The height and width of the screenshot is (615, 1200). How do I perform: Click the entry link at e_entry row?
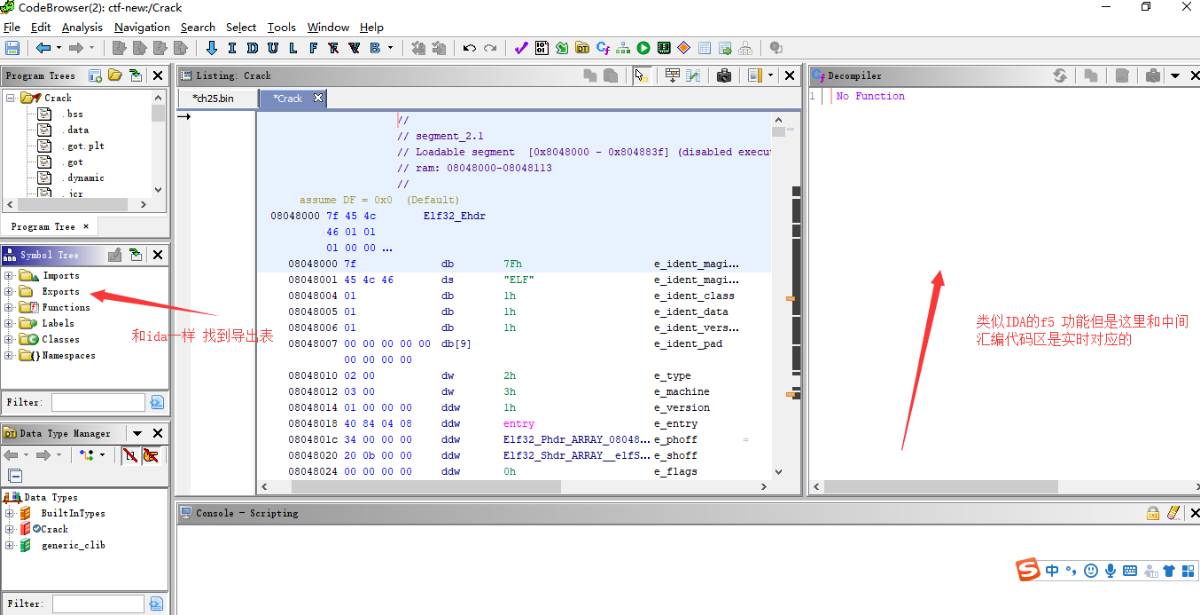tap(518, 424)
